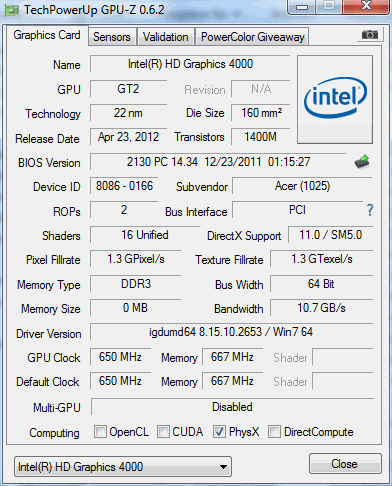Click the Bandwidth value 10.7 GB/s
The height and width of the screenshot is (486, 392).
point(321,308)
